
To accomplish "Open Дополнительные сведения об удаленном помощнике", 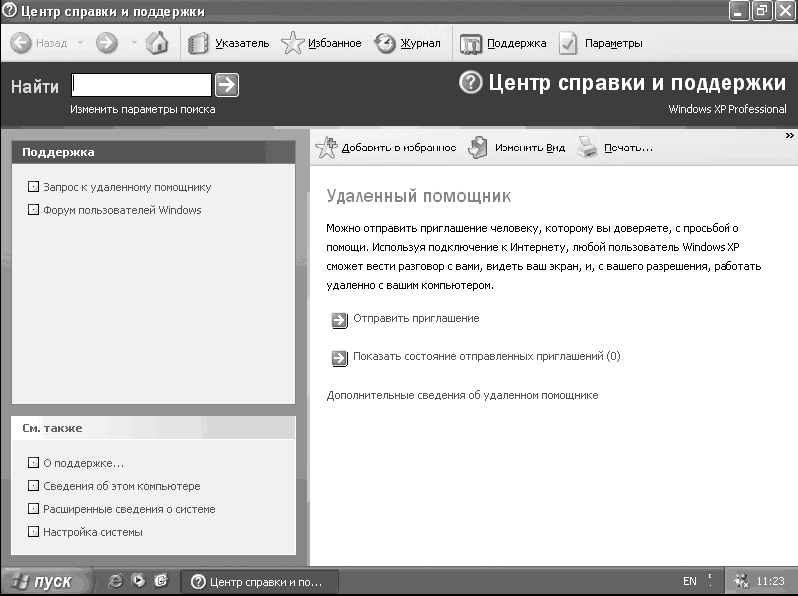I will [462, 395].
